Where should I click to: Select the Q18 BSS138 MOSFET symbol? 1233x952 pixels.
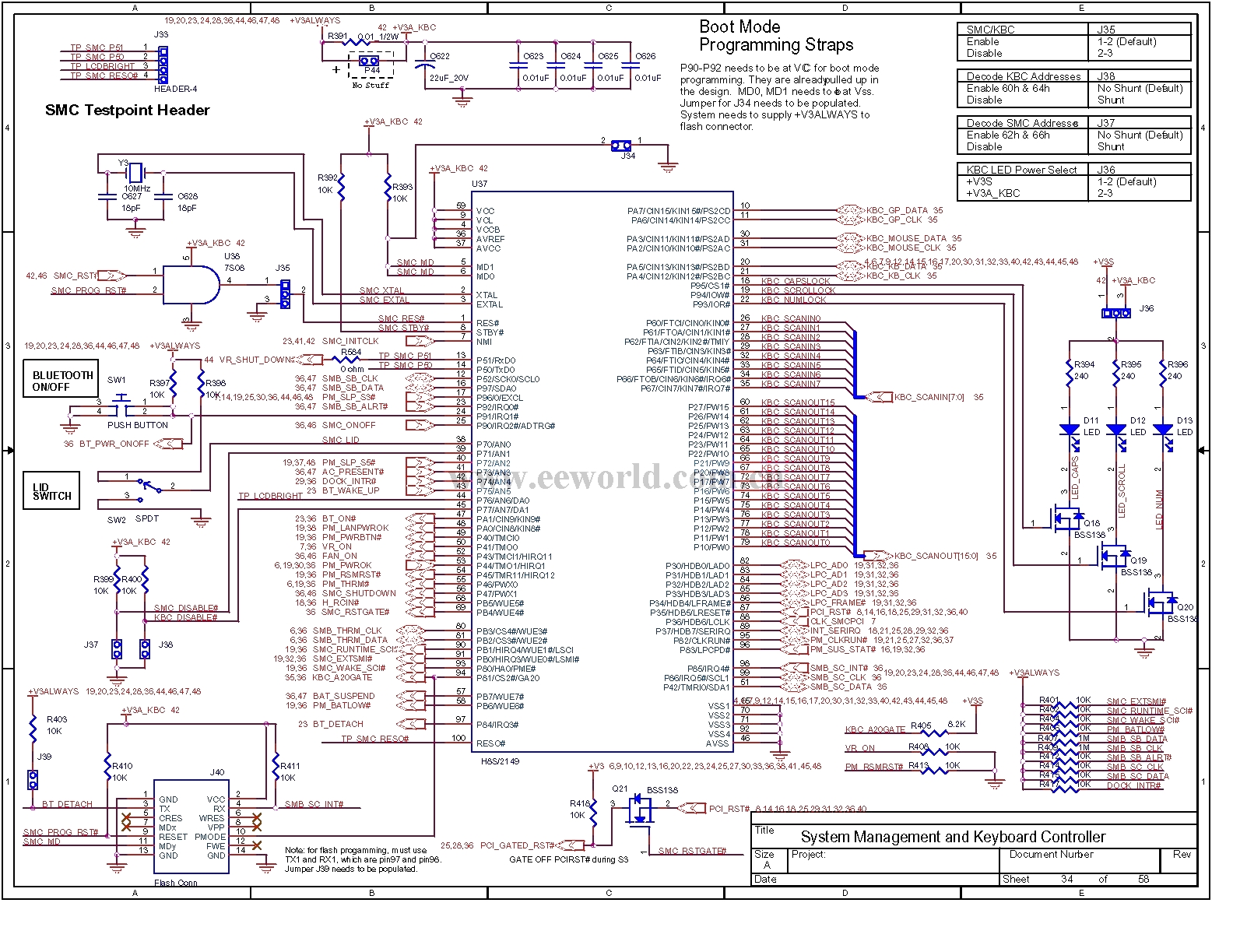pyautogui.click(x=1068, y=518)
